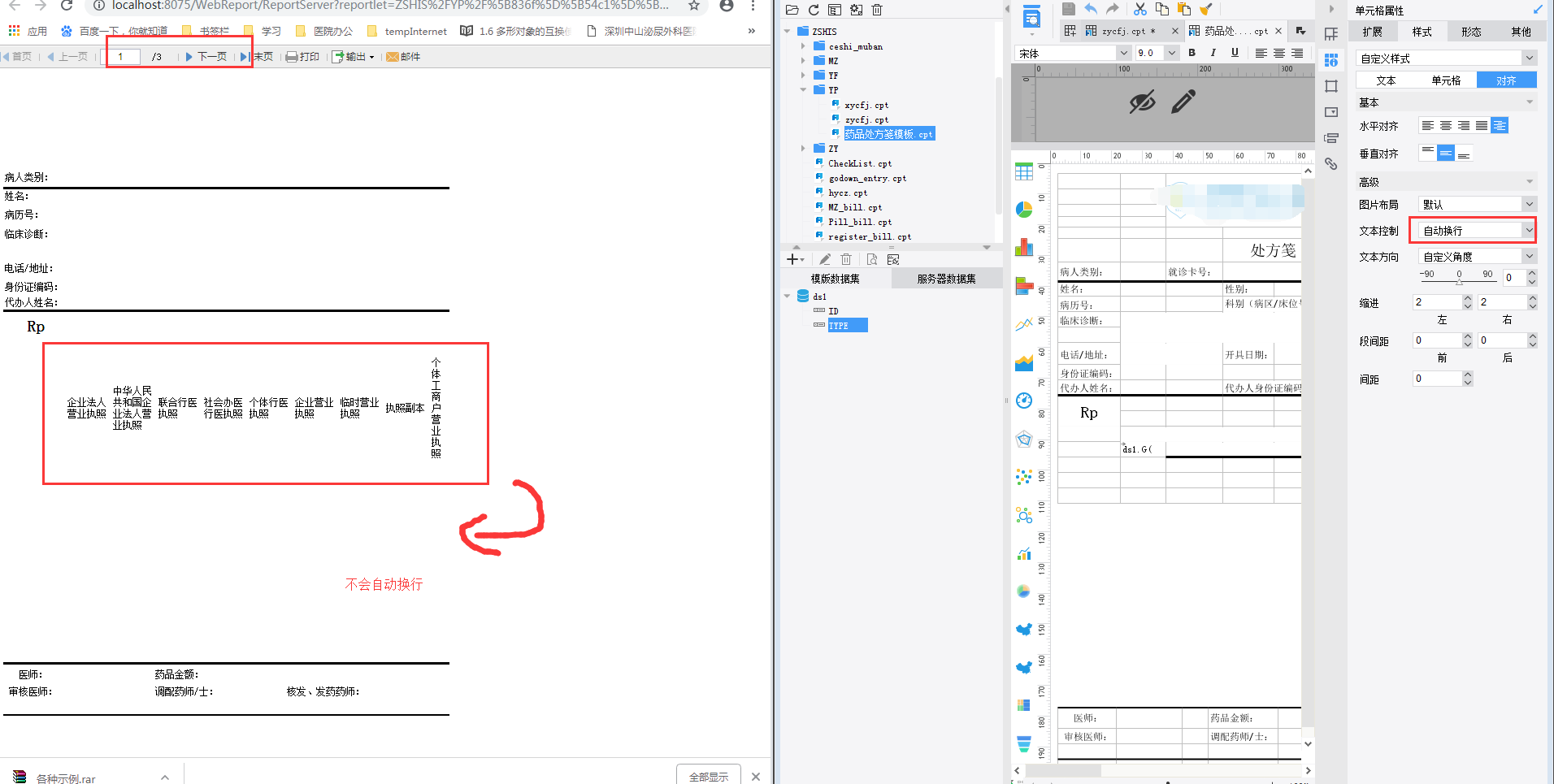Open the 图片布局 dropdown showing 默认

tap(1478, 205)
